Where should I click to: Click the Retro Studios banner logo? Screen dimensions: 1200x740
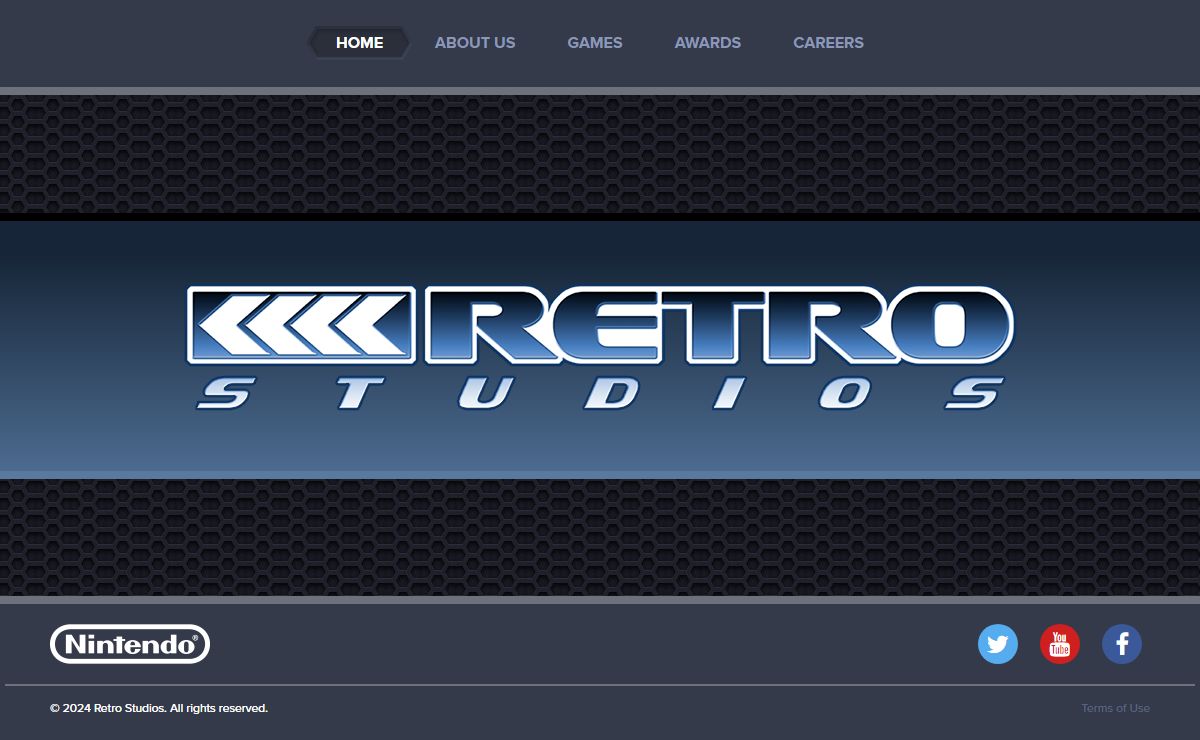click(x=600, y=348)
